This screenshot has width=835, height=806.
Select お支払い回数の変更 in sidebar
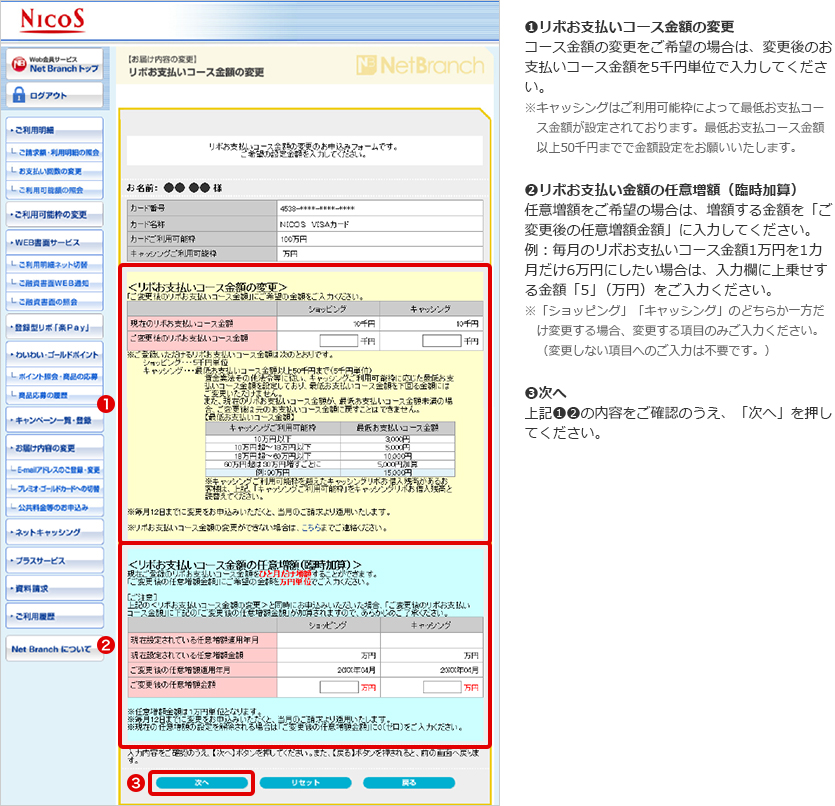(x=56, y=171)
